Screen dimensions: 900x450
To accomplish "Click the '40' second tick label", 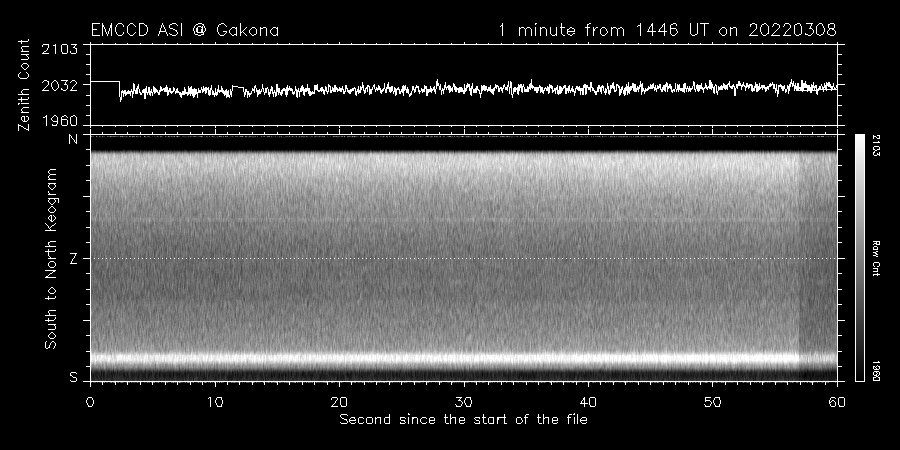I will [588, 402].
